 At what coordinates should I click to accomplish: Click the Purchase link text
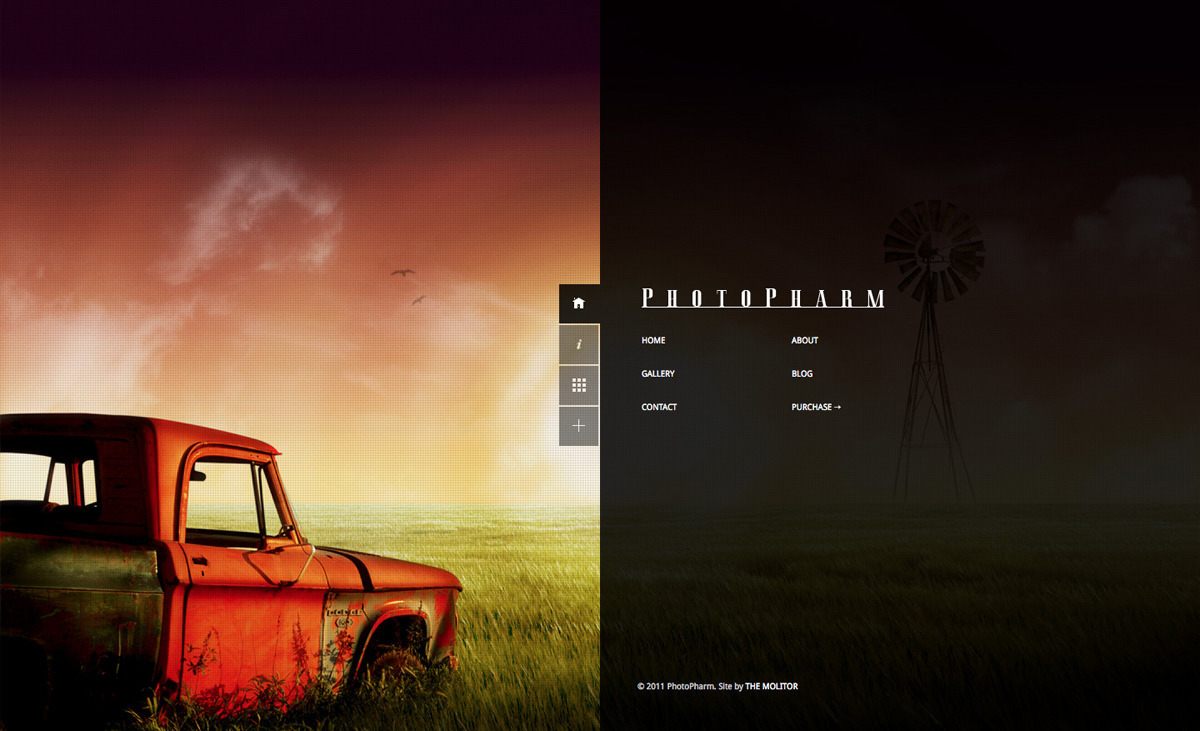tap(811, 408)
